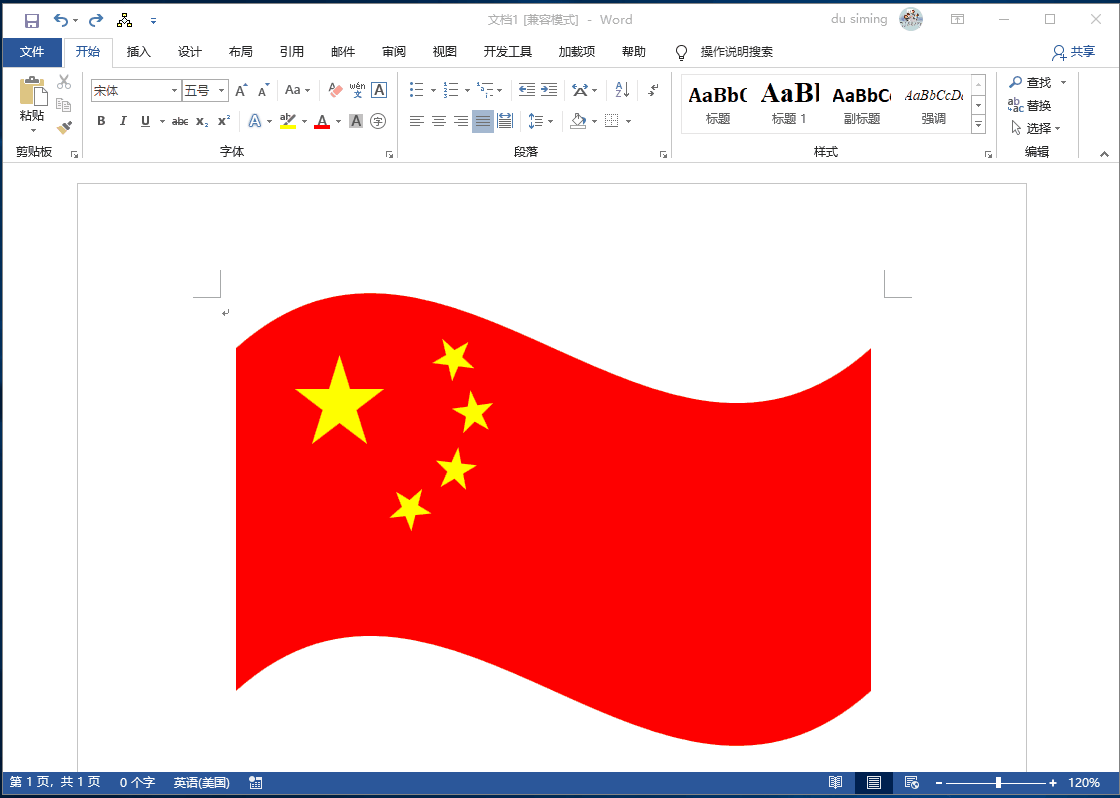Viewport: 1120px width, 798px height.
Task: Align text to the right
Action: (461, 121)
